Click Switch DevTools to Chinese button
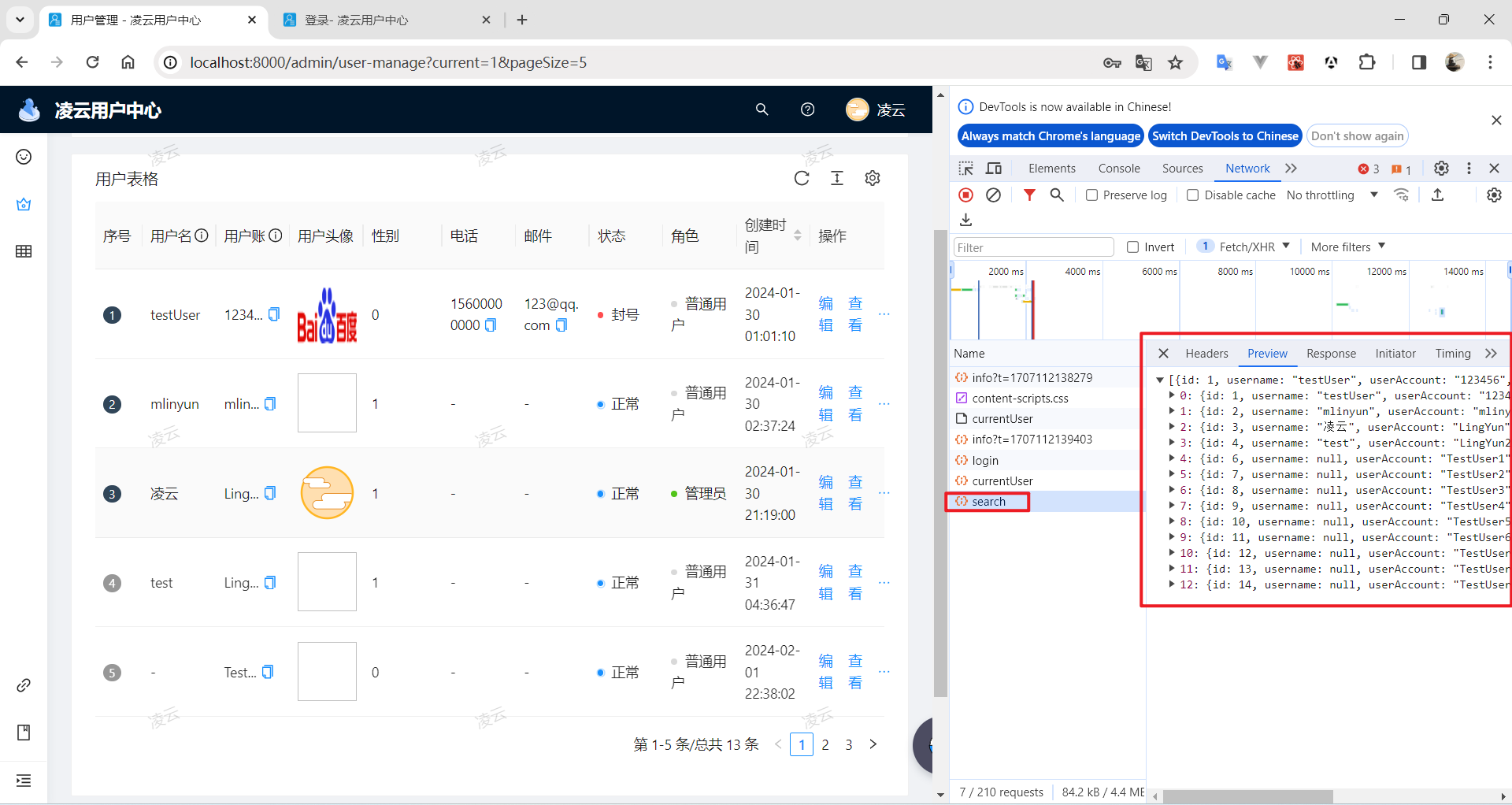Viewport: 1512px width, 805px height. 1225,136
